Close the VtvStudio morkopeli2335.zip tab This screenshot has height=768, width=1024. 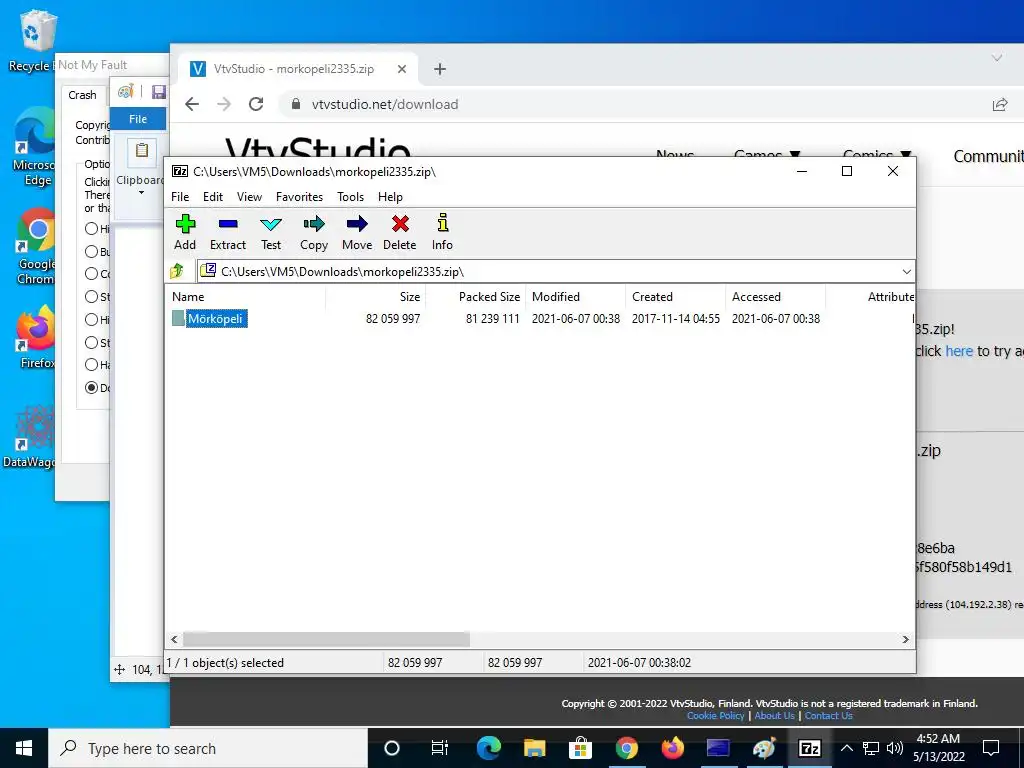[402, 69]
